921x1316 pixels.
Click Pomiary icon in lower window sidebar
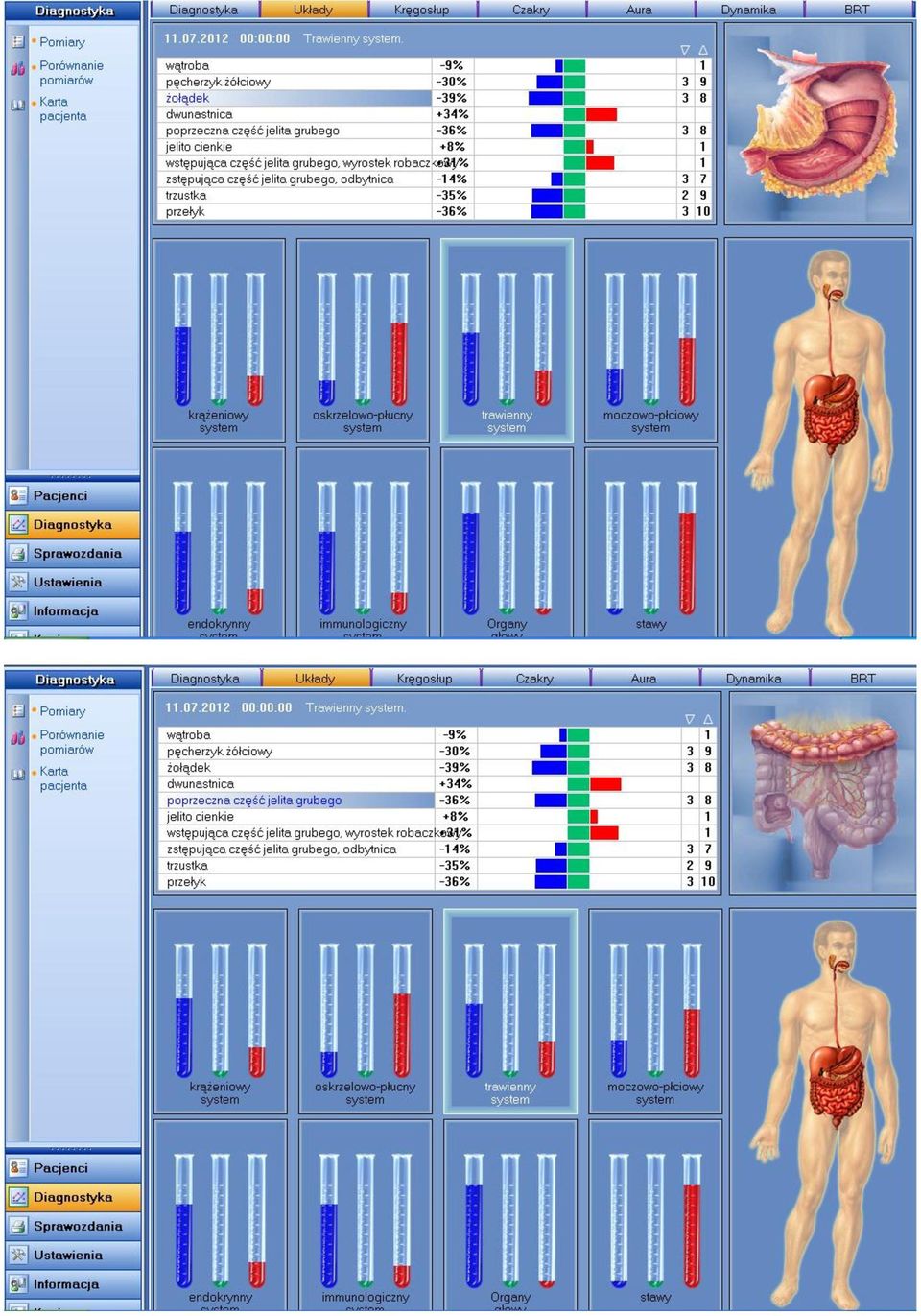click(x=18, y=711)
